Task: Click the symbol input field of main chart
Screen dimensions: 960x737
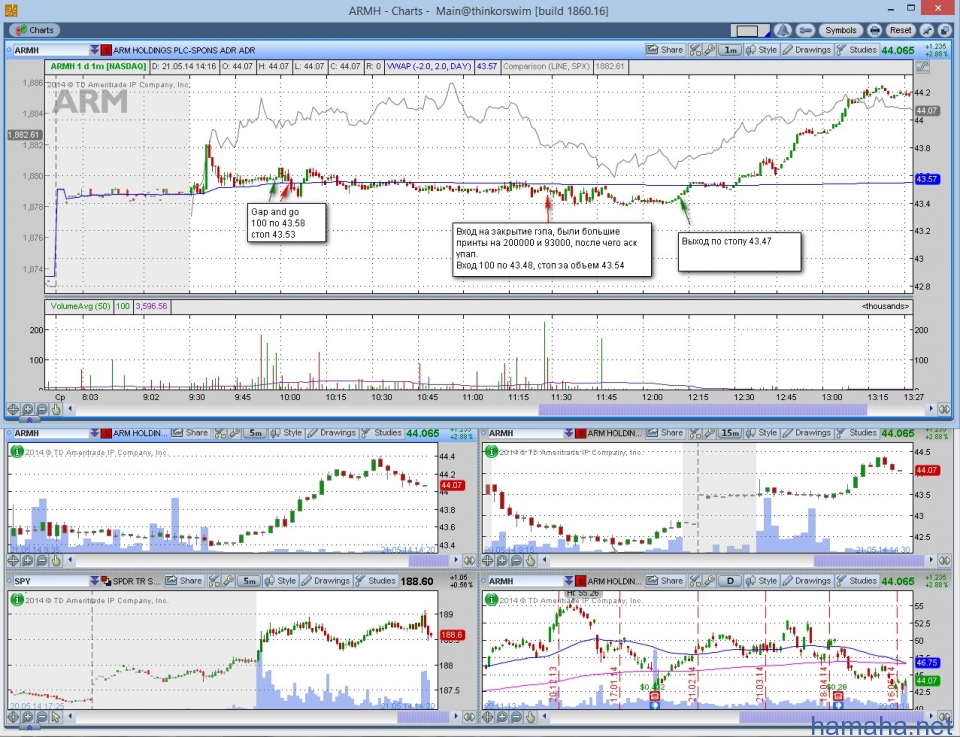Action: pyautogui.click(x=50, y=50)
